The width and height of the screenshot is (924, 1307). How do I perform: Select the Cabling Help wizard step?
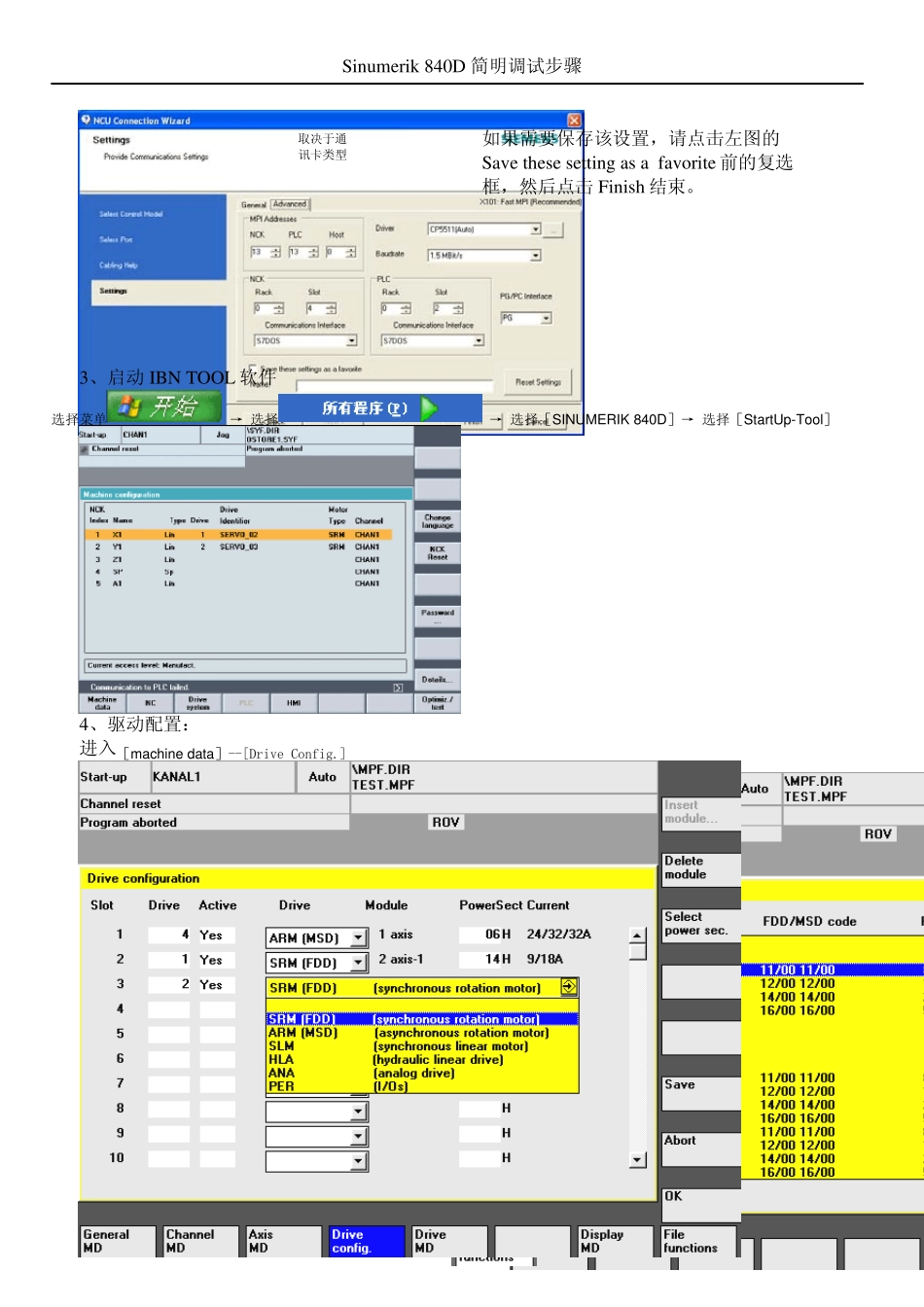[x=119, y=265]
